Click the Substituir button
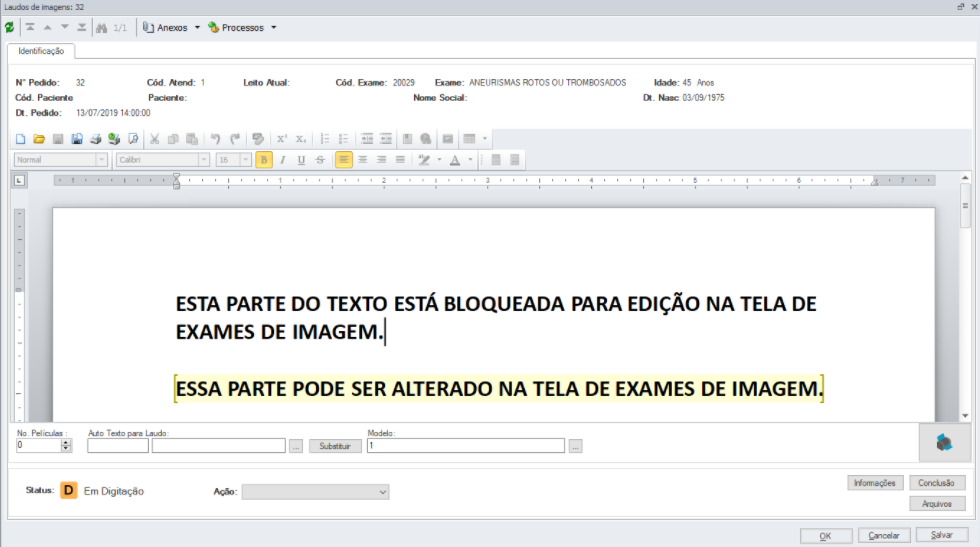This screenshot has height=547, width=980. [x=335, y=446]
